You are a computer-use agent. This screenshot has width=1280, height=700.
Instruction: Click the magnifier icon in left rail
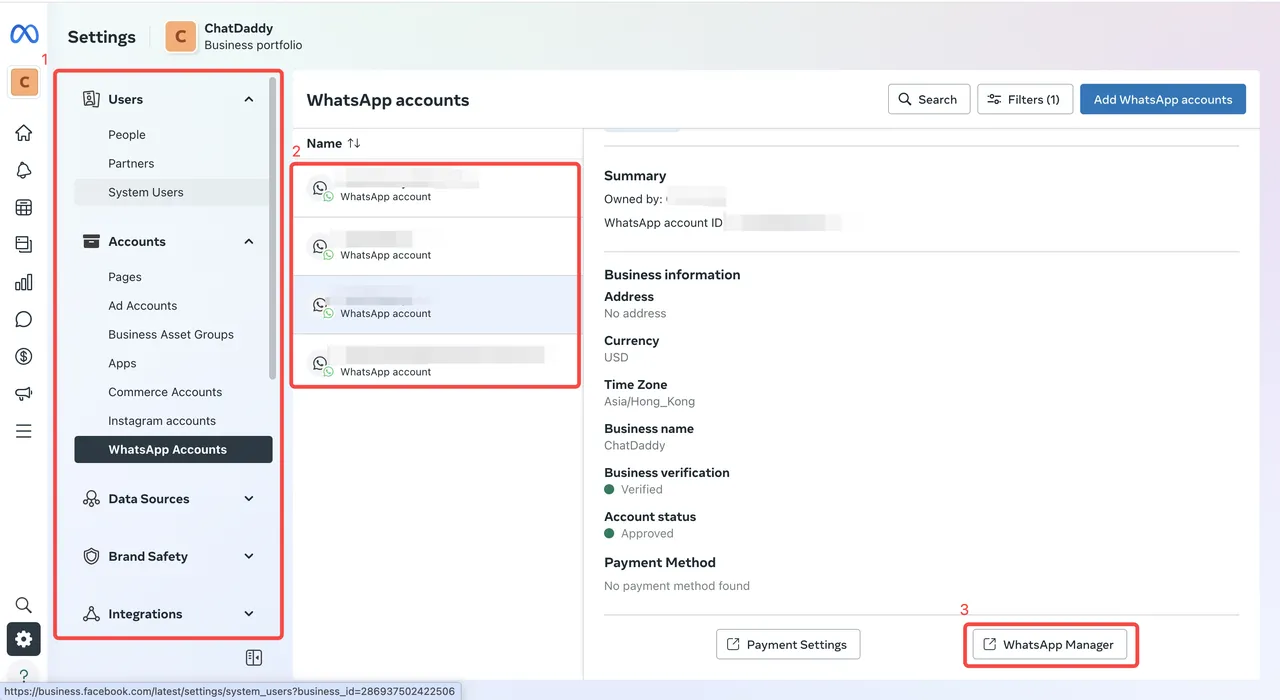tap(24, 605)
